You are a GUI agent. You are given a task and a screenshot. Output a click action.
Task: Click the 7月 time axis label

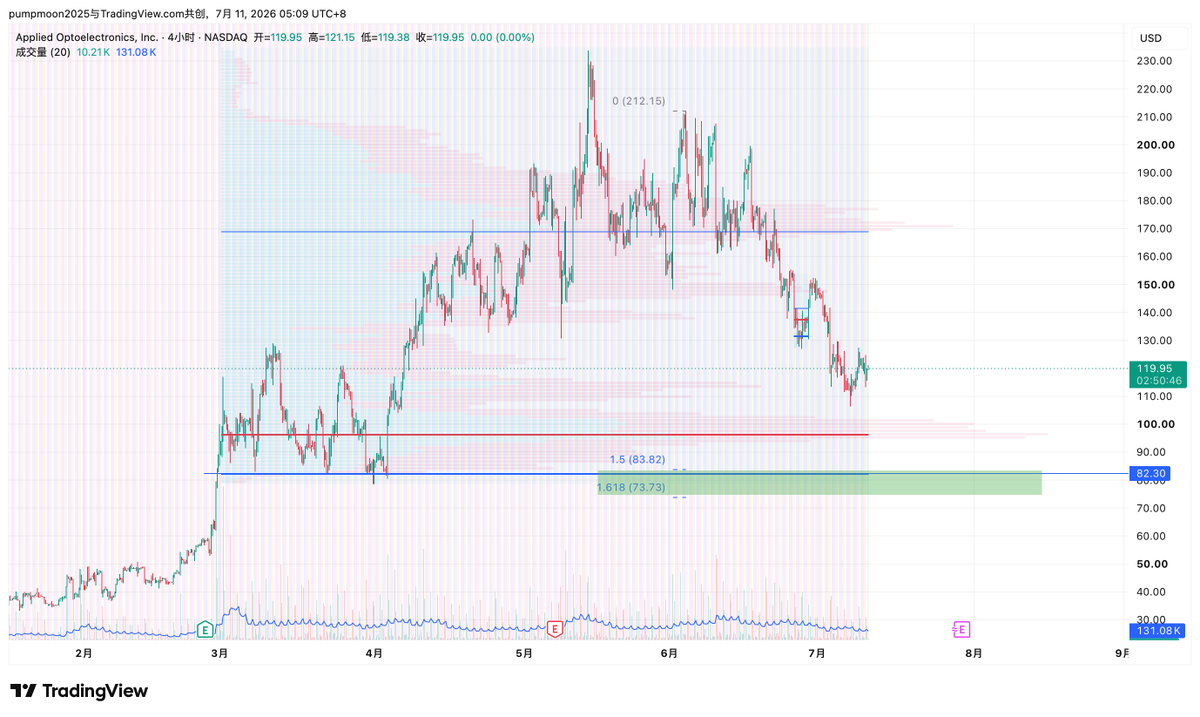click(816, 653)
